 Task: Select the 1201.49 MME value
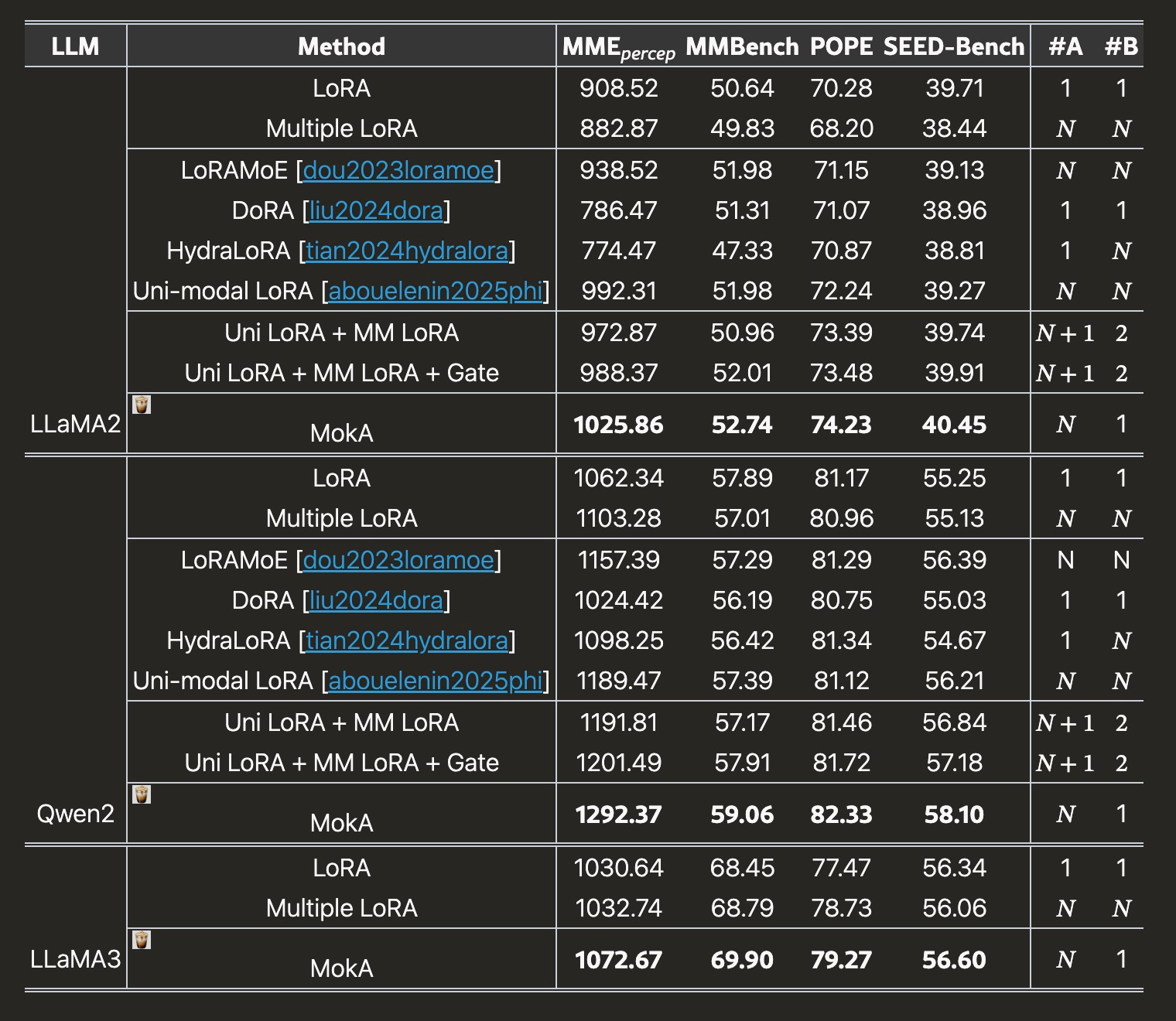618,763
